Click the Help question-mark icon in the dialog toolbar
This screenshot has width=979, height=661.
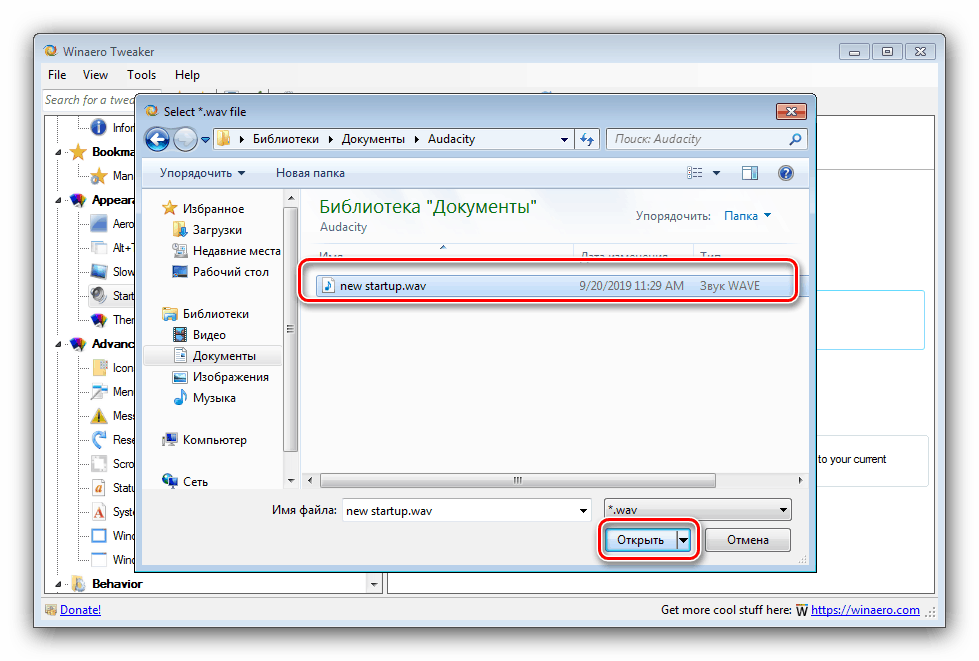786,172
